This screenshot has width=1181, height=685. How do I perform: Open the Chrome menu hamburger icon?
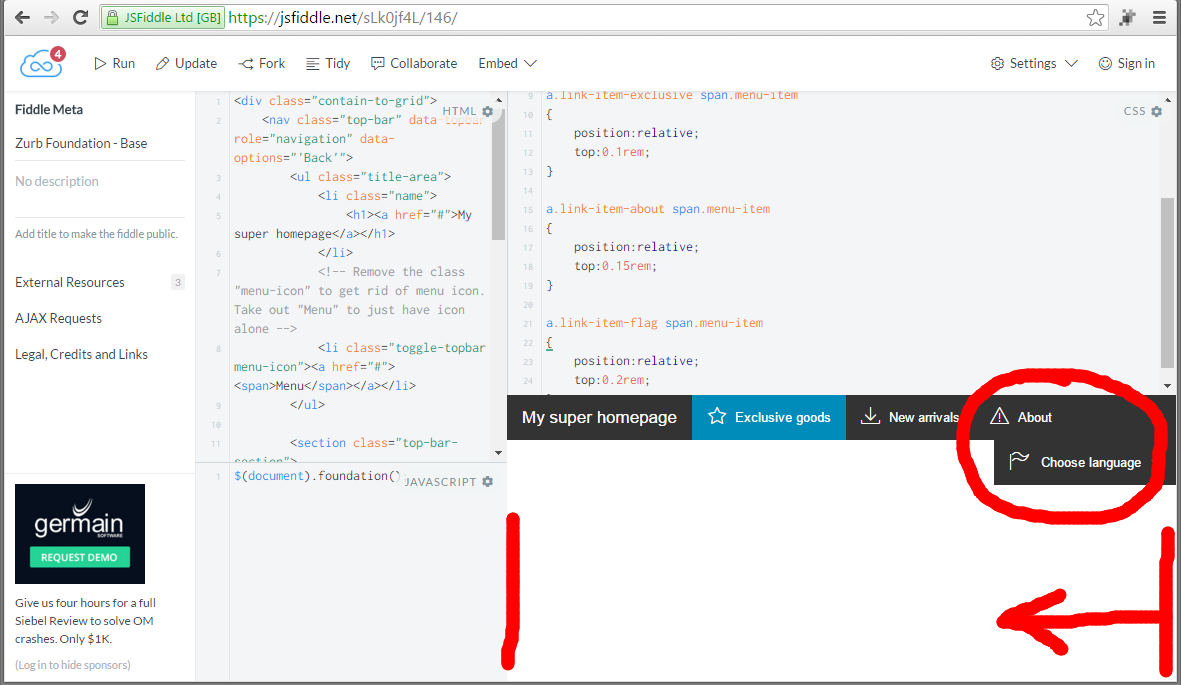(1159, 17)
